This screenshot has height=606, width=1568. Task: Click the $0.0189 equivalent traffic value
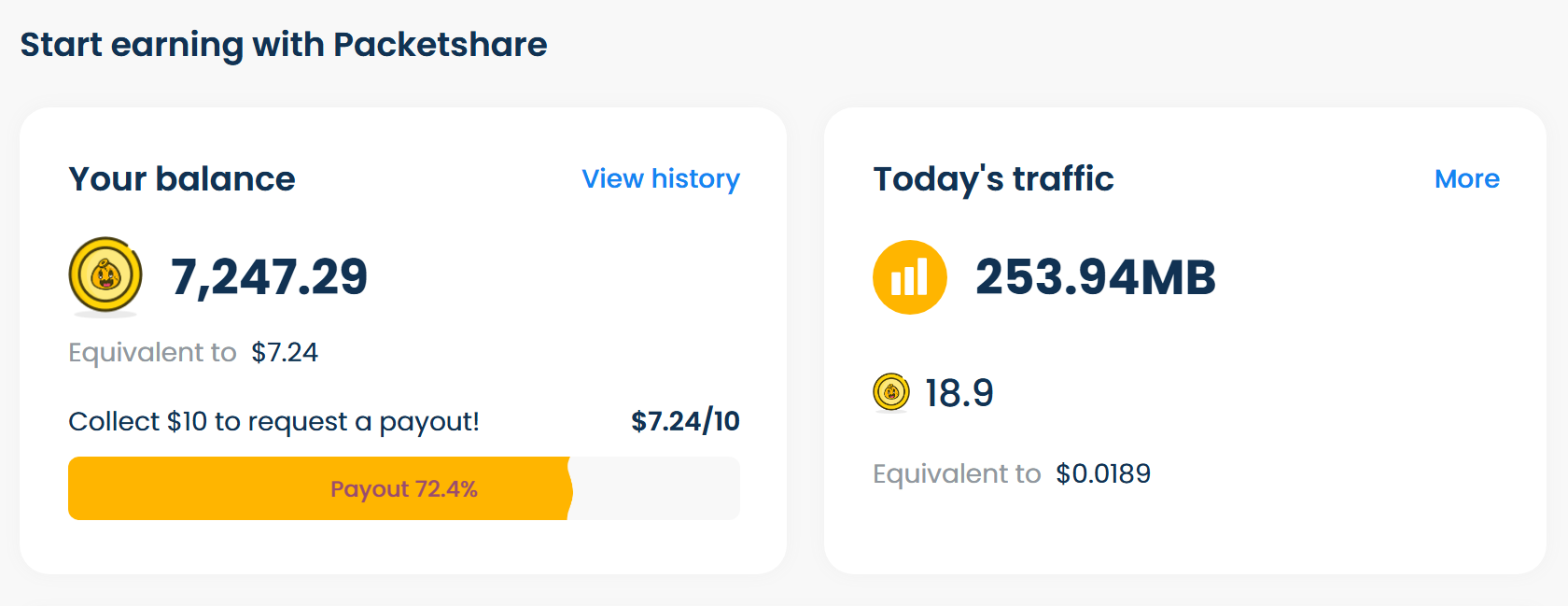[x=1103, y=473]
